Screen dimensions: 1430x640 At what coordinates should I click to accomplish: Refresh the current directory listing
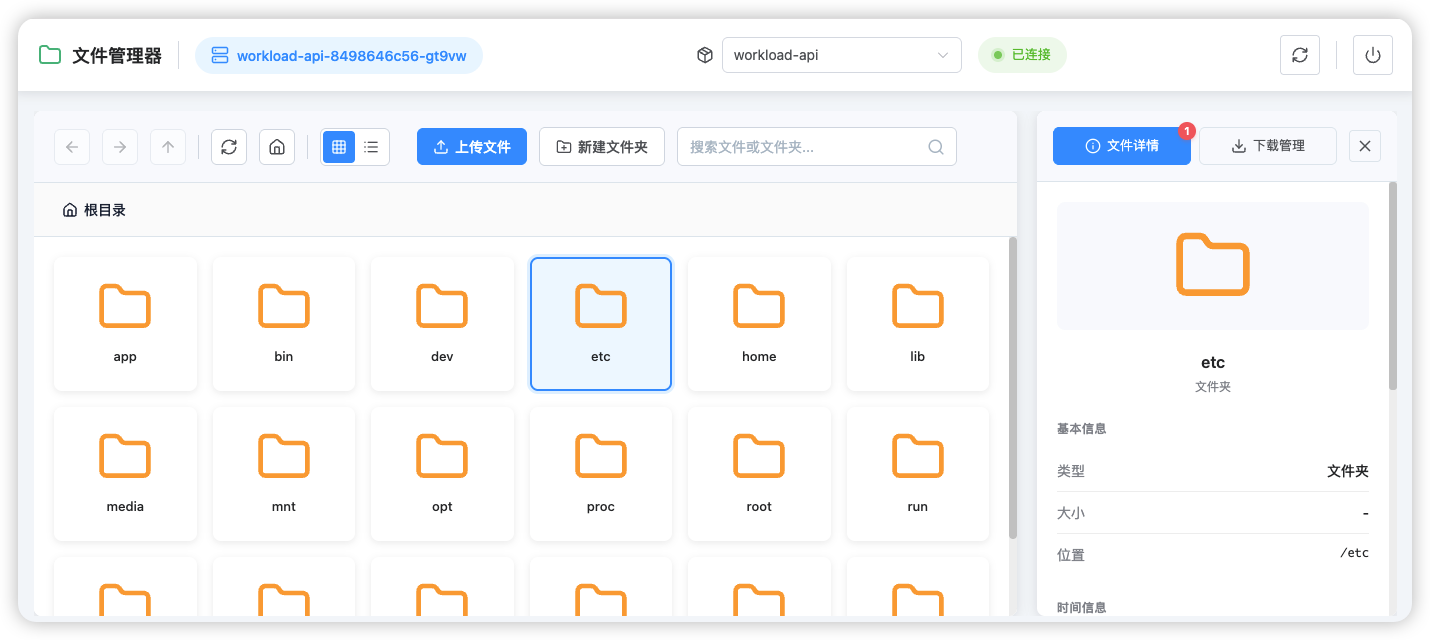pos(228,146)
